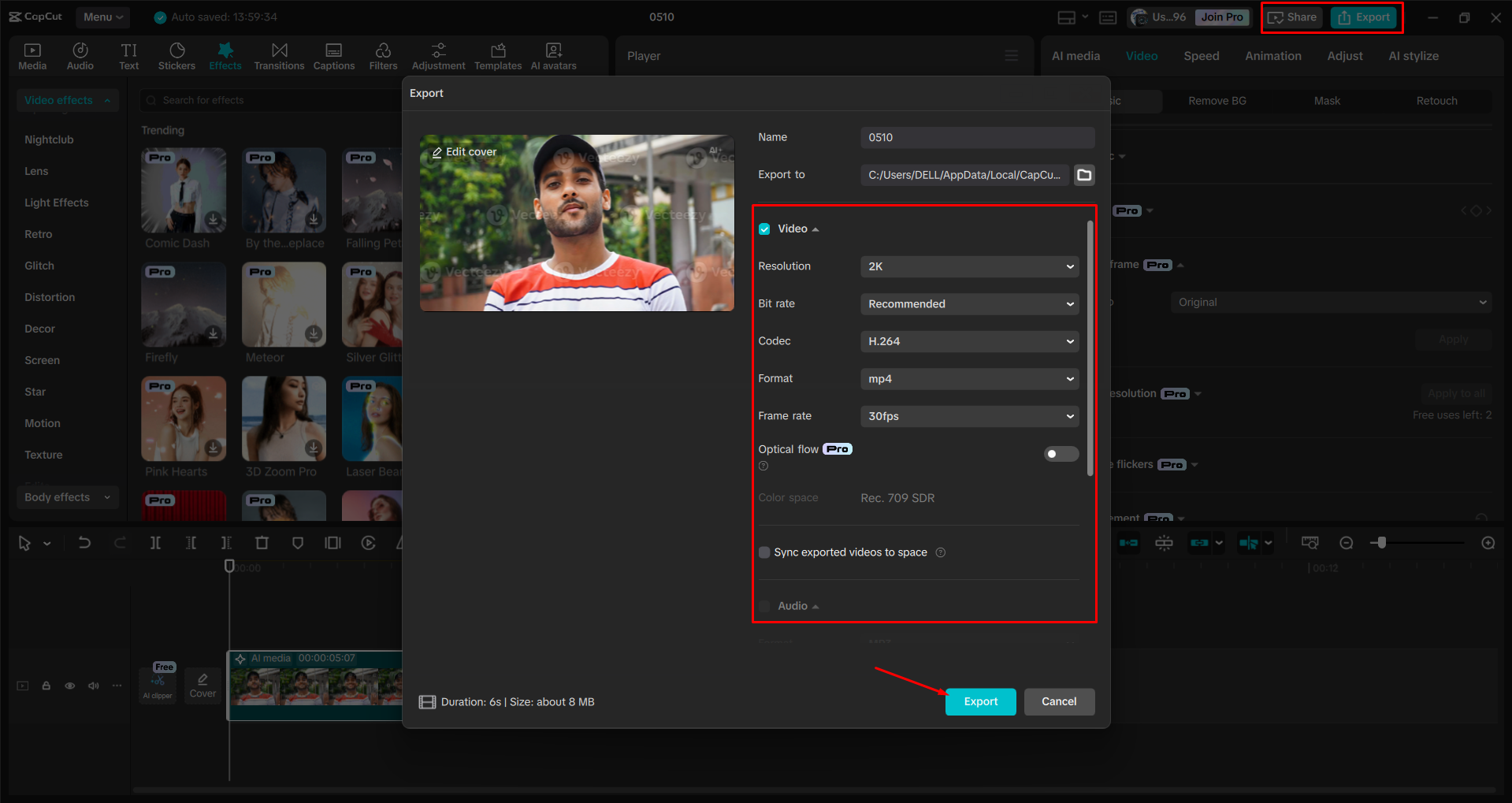Select the Filters panel icon
This screenshot has width=1512, height=803.
(383, 55)
